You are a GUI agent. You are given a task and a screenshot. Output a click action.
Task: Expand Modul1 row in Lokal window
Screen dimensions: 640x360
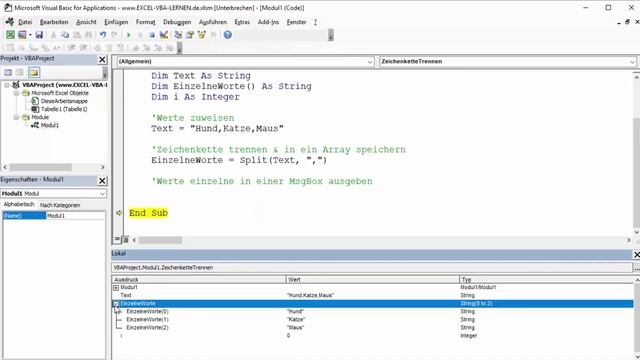click(116, 288)
